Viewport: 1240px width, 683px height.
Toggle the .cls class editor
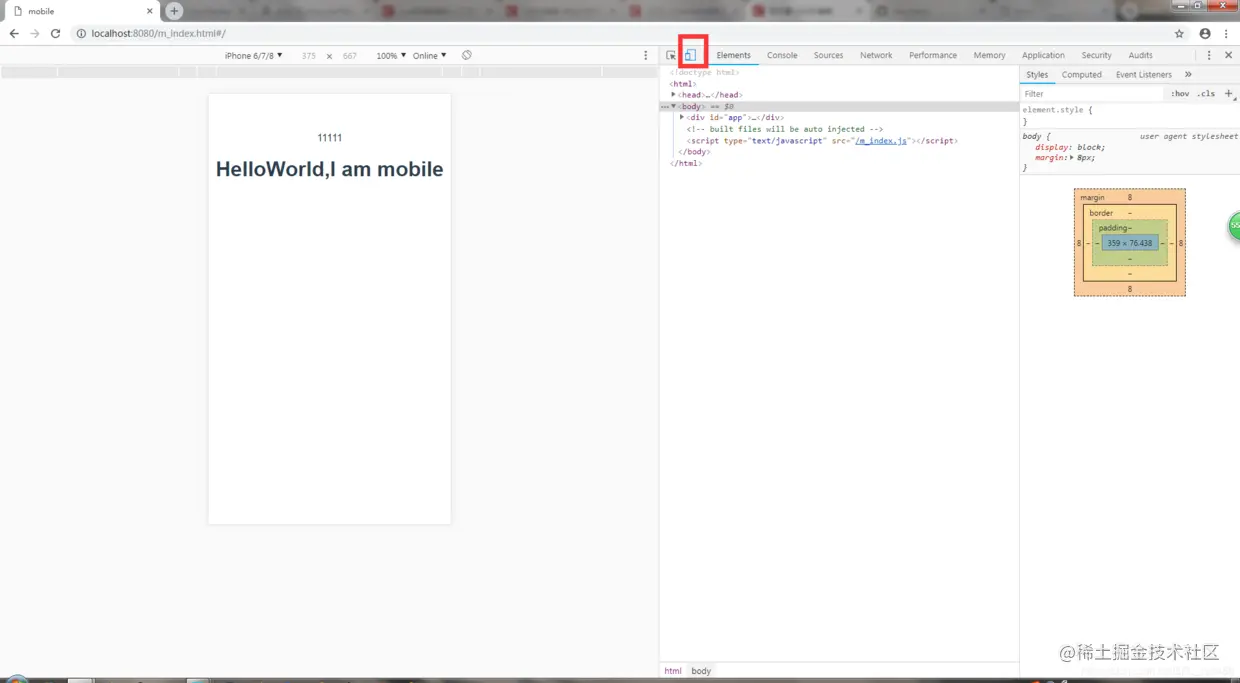click(x=1206, y=93)
